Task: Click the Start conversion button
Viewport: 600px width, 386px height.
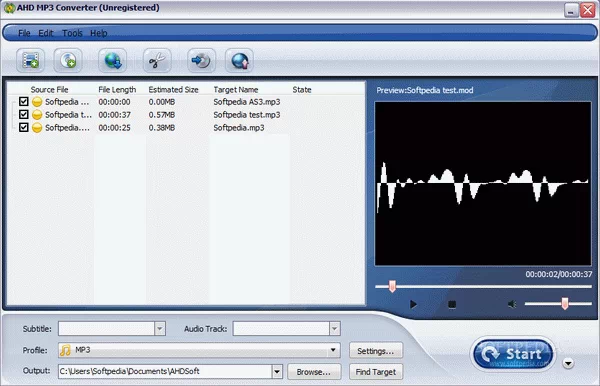Action: click(x=513, y=354)
